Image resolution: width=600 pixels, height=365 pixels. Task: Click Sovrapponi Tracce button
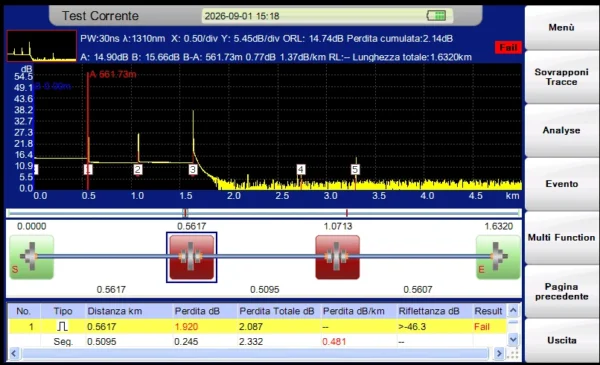561,77
